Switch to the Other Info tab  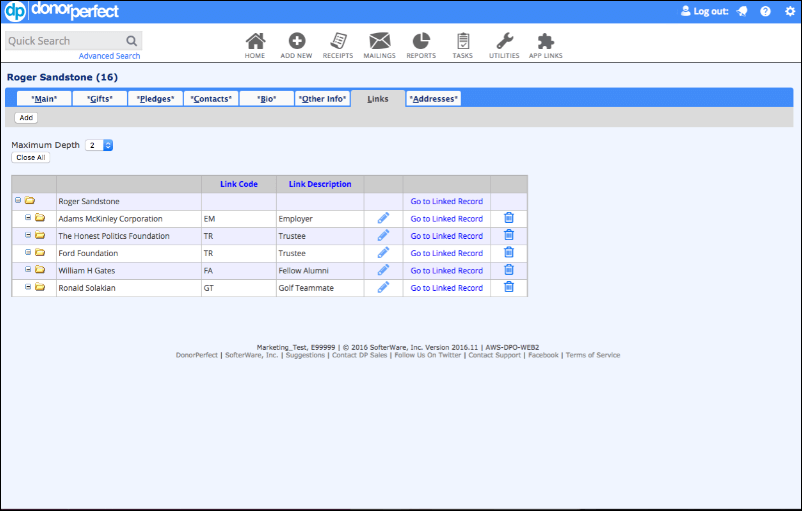click(x=323, y=99)
